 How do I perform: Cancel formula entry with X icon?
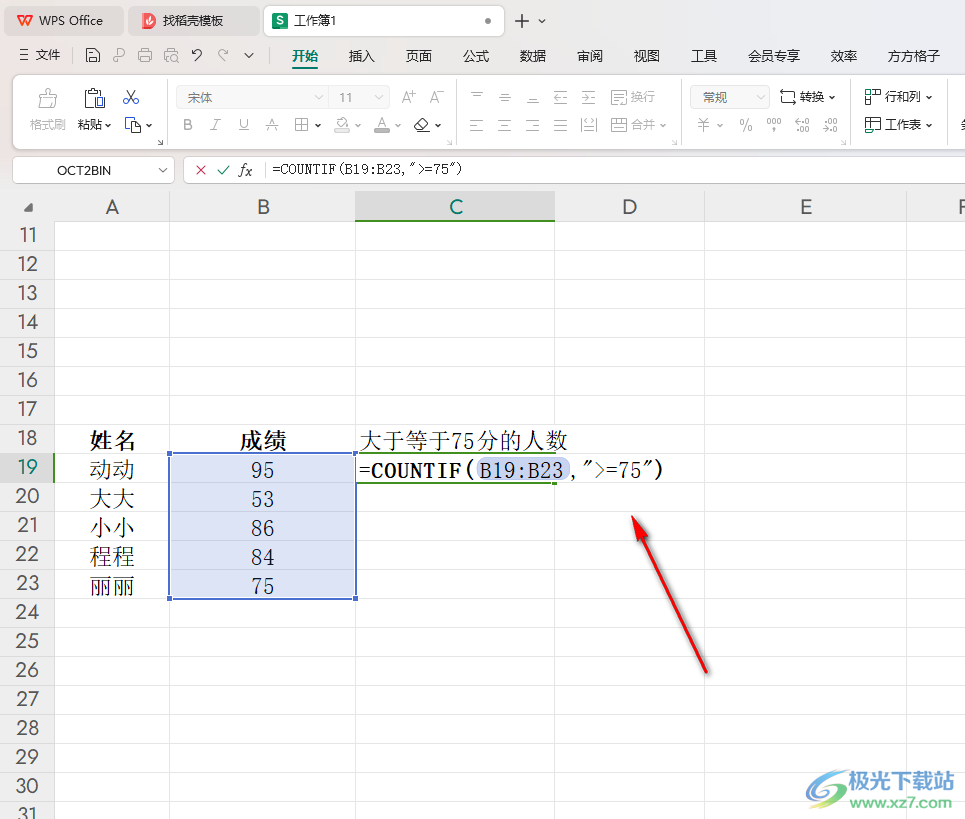click(201, 170)
